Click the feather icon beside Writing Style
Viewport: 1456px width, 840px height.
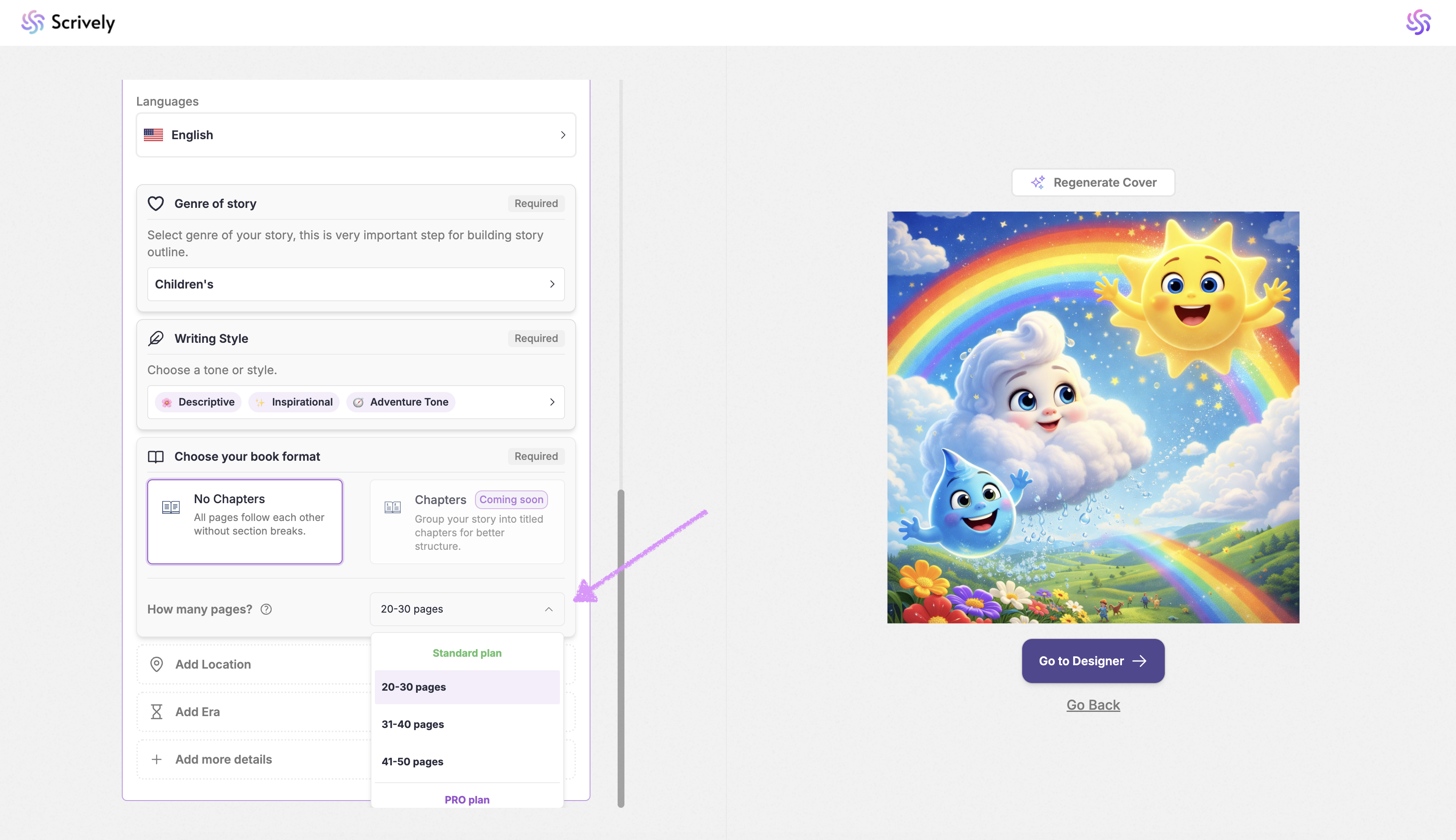coord(156,339)
